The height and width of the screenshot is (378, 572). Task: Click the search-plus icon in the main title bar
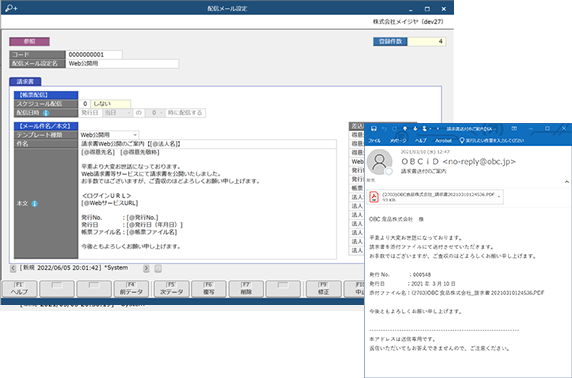11,8
